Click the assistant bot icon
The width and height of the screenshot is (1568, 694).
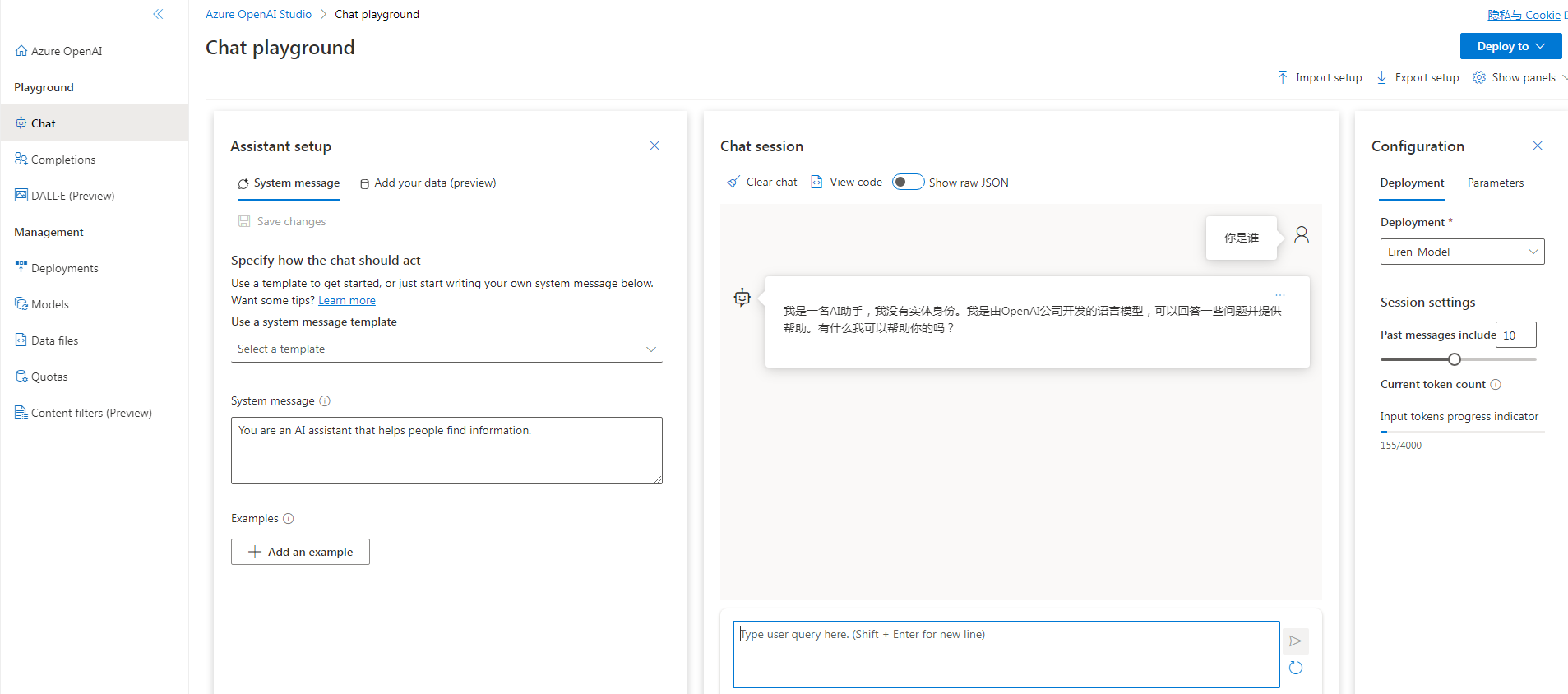[742, 298]
